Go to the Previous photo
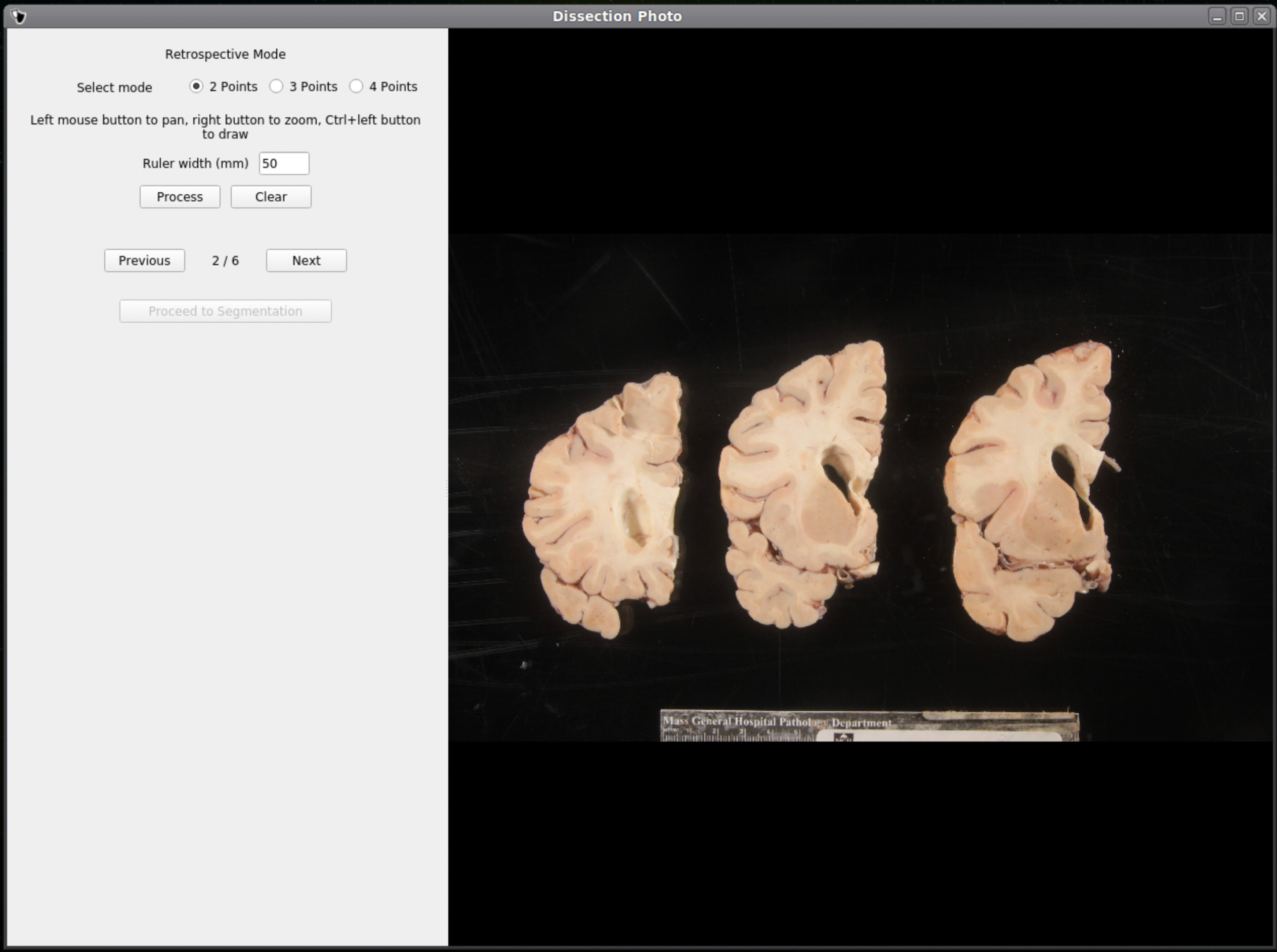The image size is (1277, 952). (144, 261)
